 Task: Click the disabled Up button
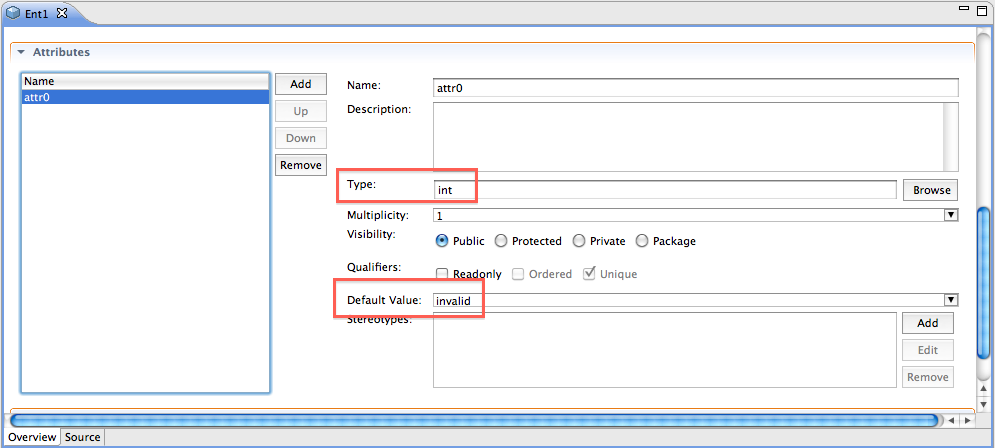(x=301, y=111)
